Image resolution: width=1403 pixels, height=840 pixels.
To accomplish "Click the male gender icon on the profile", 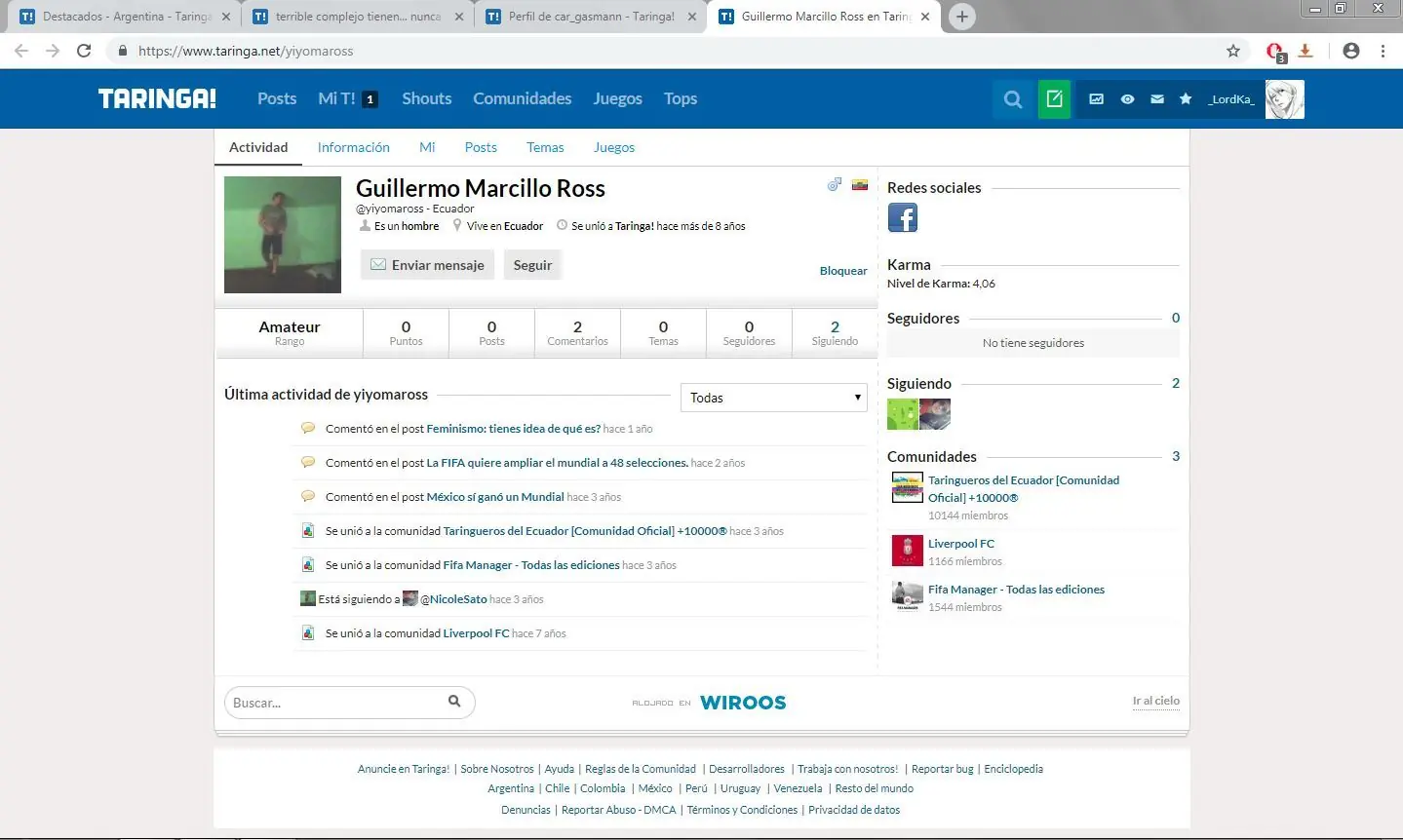I will (x=835, y=183).
